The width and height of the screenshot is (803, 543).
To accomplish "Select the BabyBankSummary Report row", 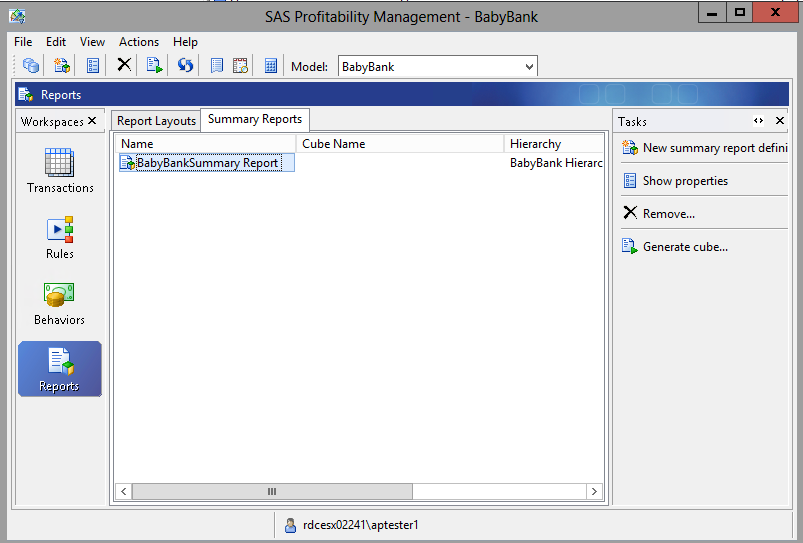I will click(207, 163).
